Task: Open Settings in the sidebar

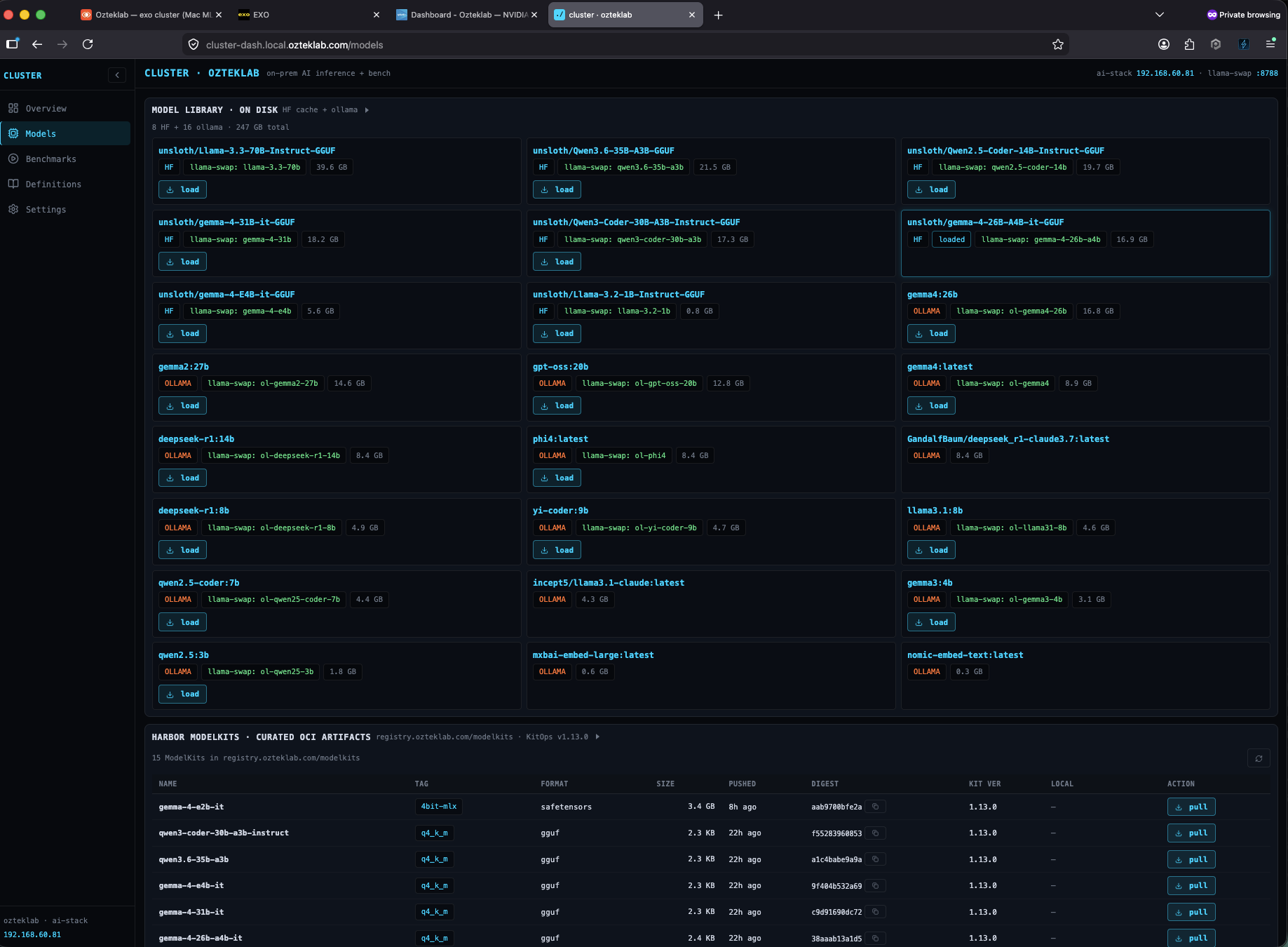Action: pos(65,210)
